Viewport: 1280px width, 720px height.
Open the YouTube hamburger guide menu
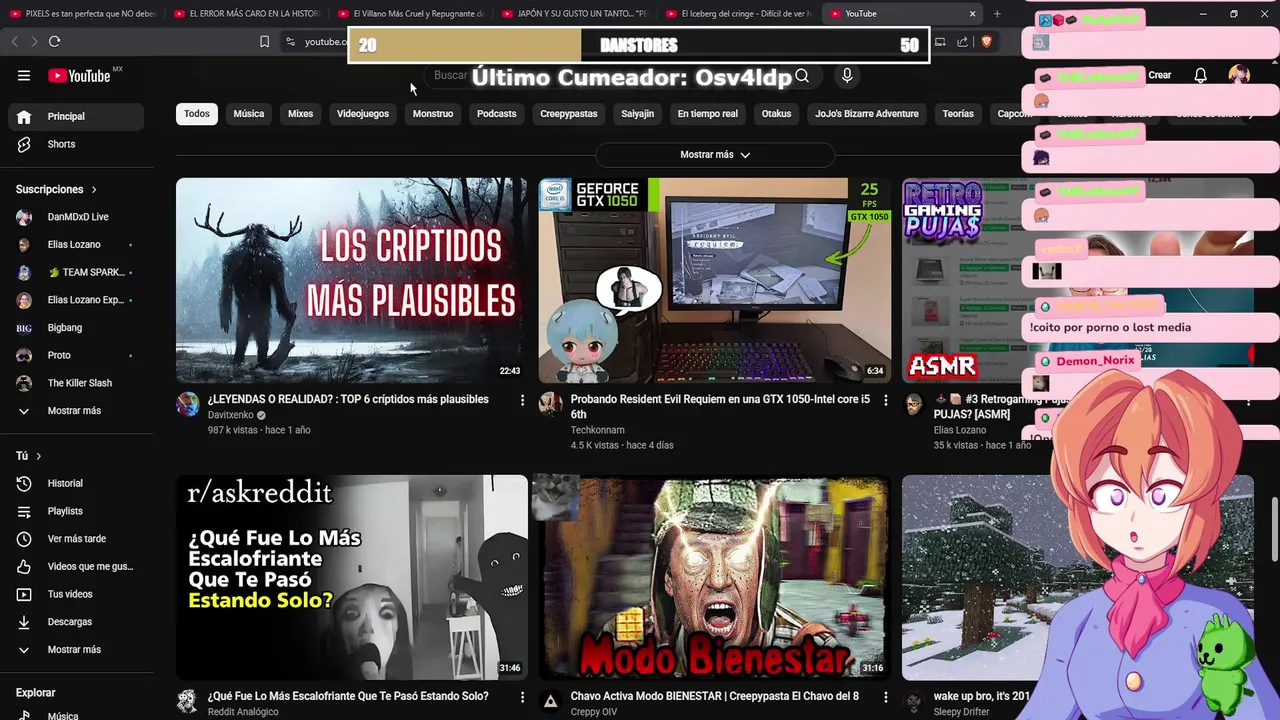(24, 76)
